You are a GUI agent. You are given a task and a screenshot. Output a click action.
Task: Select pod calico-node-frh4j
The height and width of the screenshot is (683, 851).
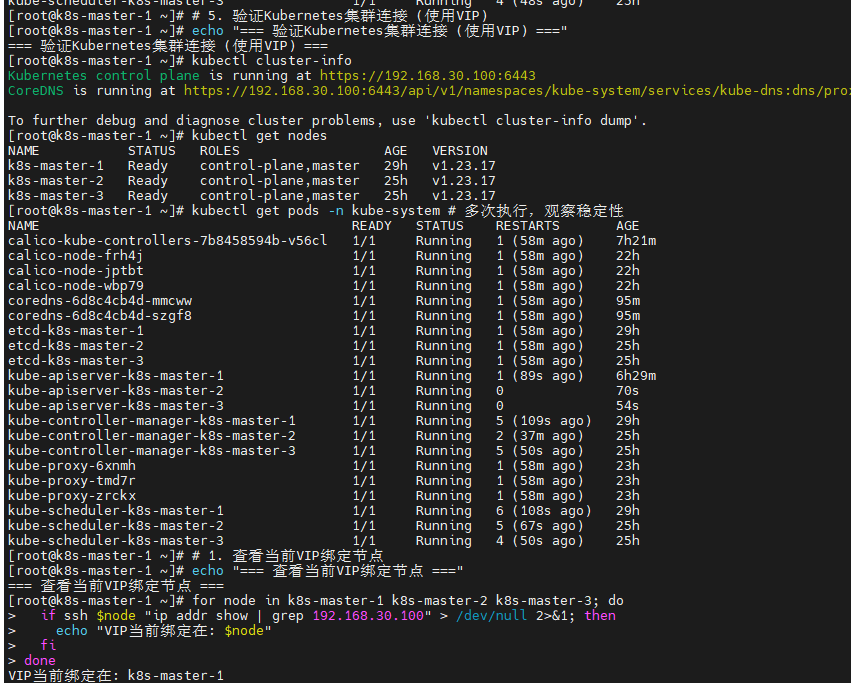(75, 256)
